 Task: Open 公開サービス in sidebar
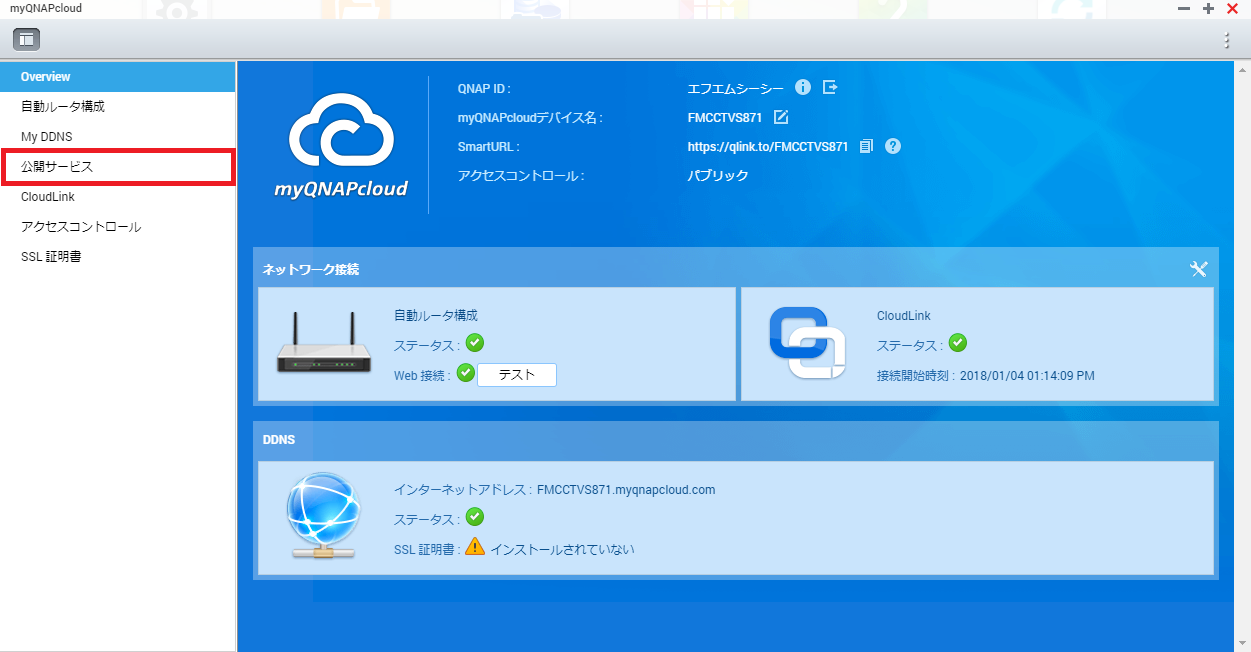pyautogui.click(x=118, y=167)
